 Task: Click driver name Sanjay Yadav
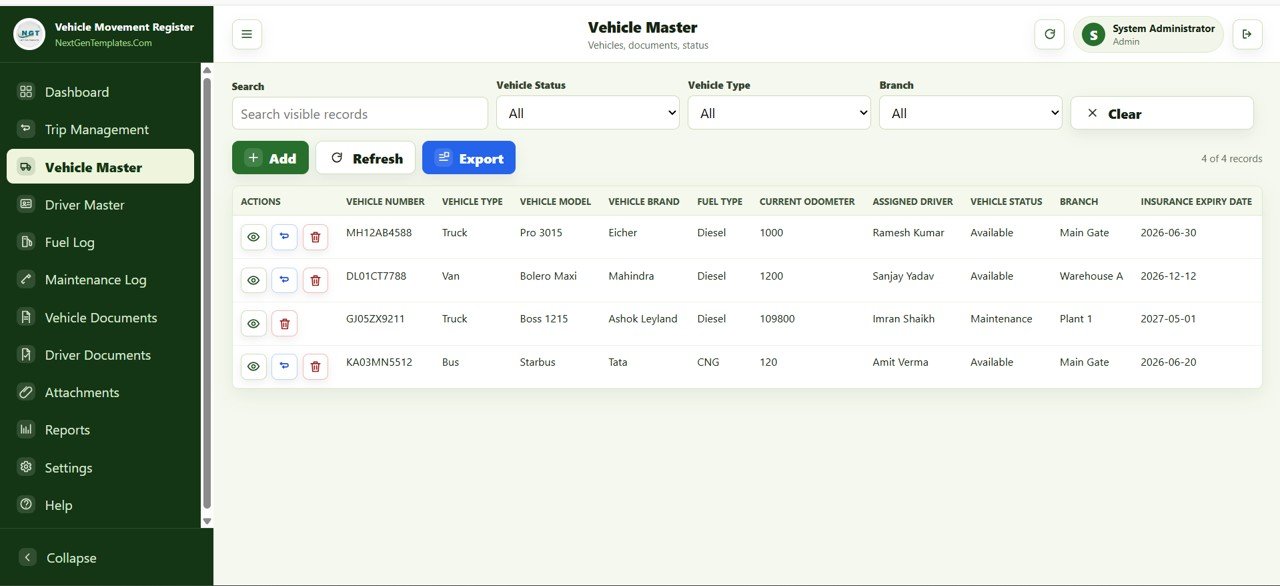(903, 276)
